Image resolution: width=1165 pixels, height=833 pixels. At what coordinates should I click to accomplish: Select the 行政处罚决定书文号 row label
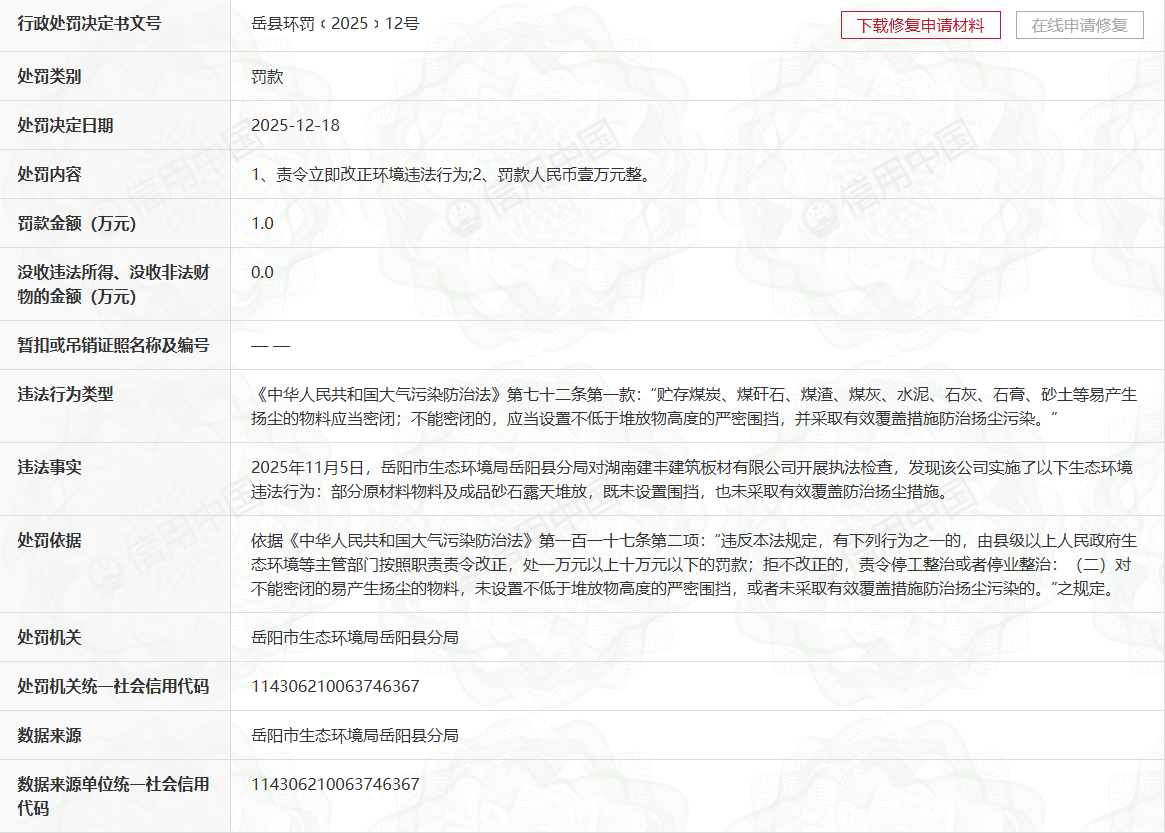pos(90,24)
